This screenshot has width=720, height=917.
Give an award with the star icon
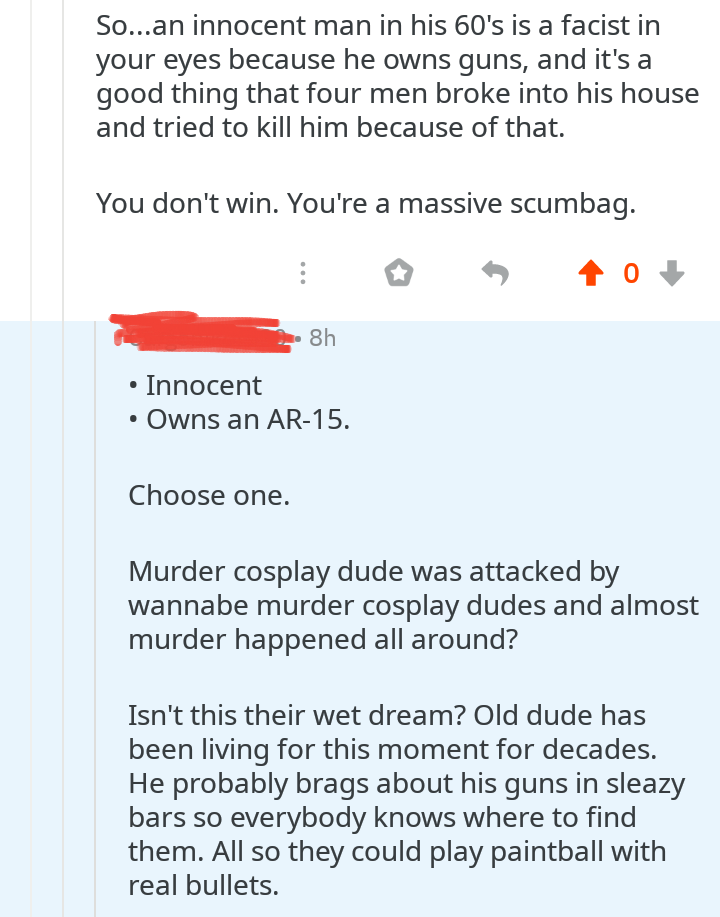point(398,273)
